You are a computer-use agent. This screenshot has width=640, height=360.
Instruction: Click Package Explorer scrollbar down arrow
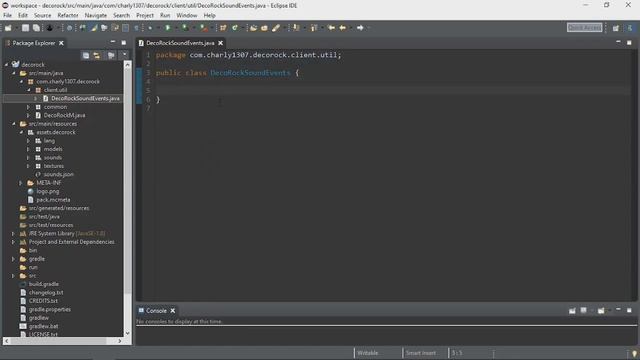127,333
